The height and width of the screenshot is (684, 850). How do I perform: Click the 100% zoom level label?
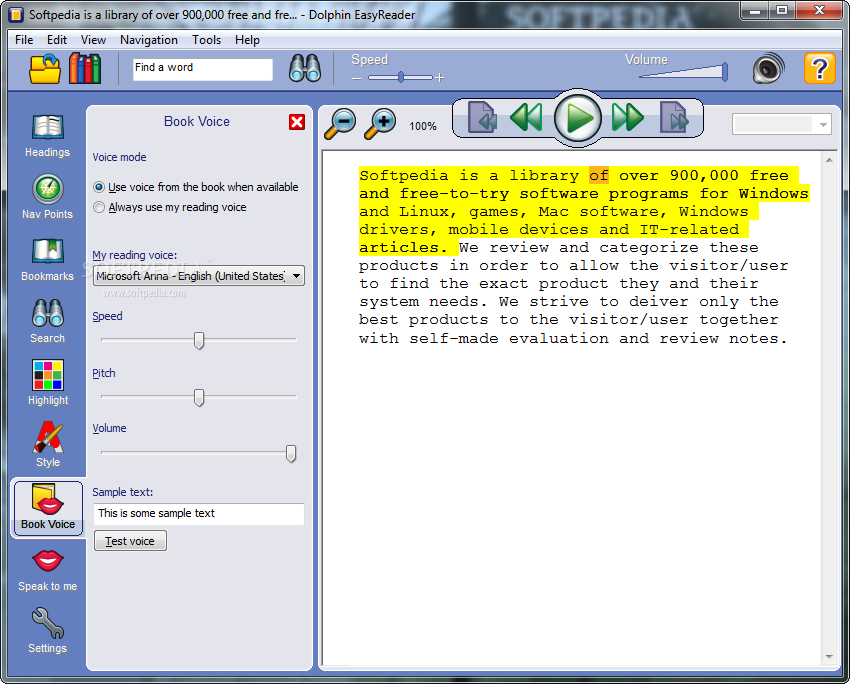coord(423,126)
